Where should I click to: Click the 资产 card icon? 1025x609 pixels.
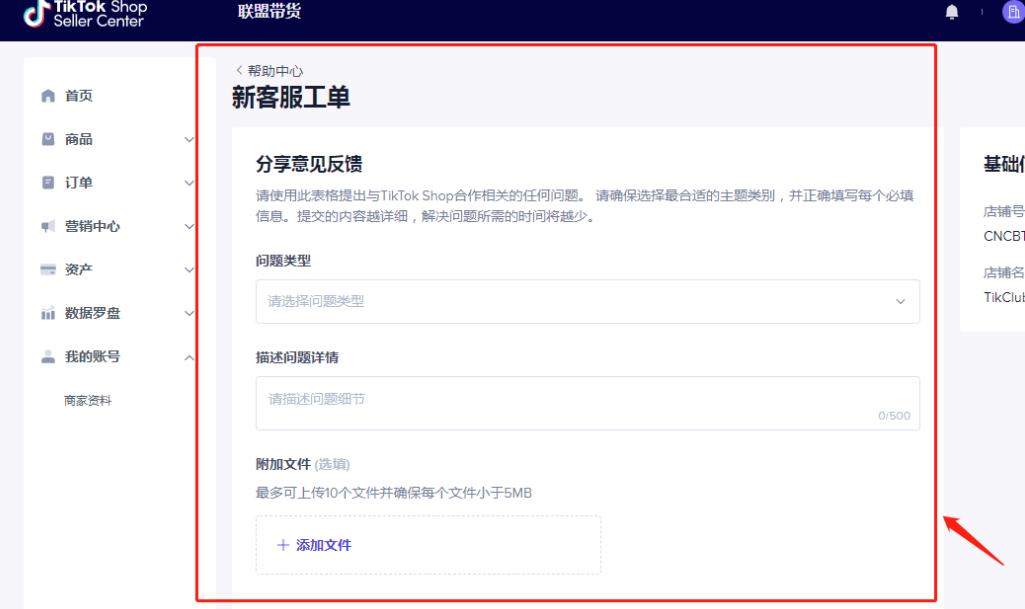click(48, 270)
